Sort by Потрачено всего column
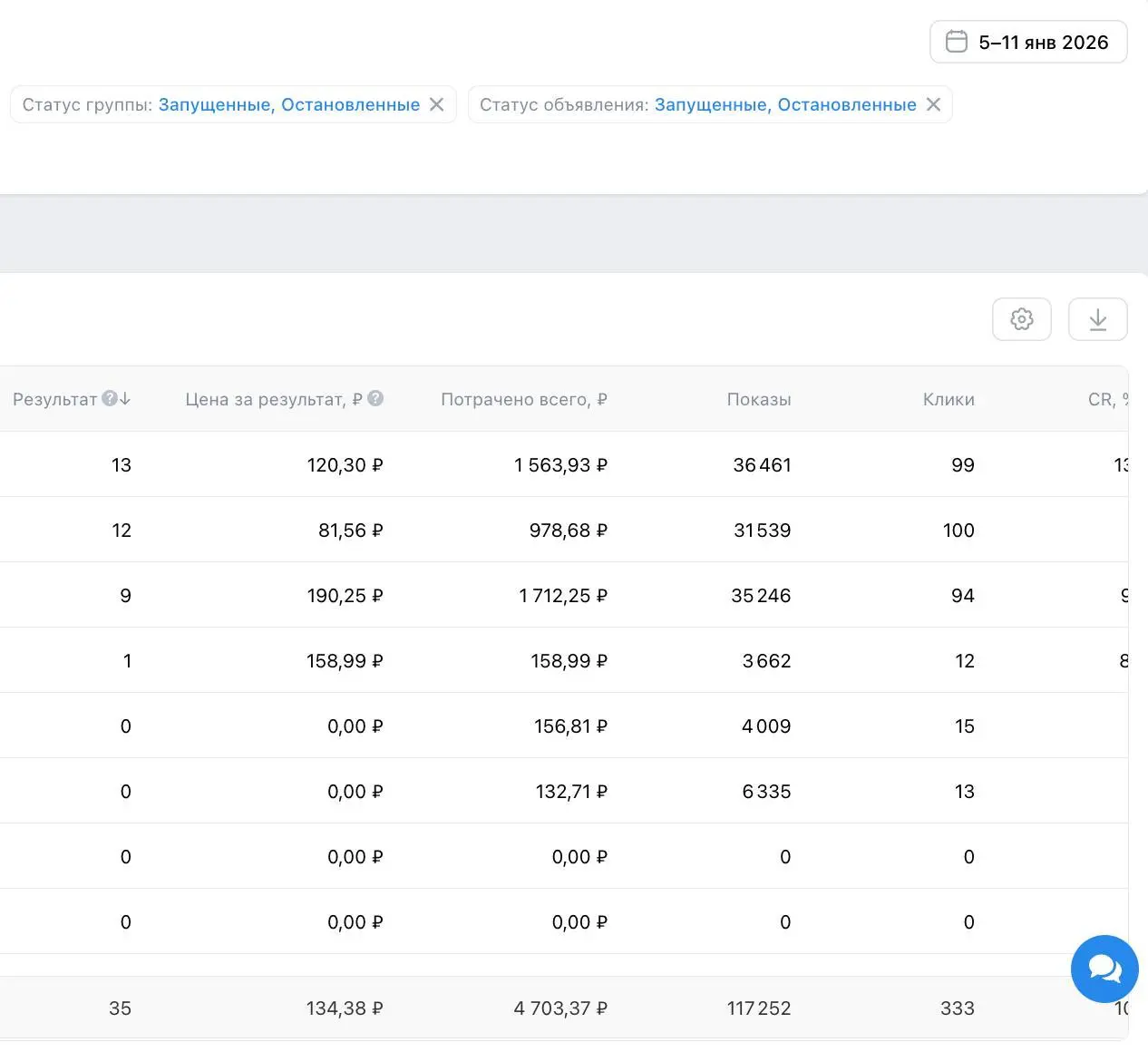 pos(524,399)
